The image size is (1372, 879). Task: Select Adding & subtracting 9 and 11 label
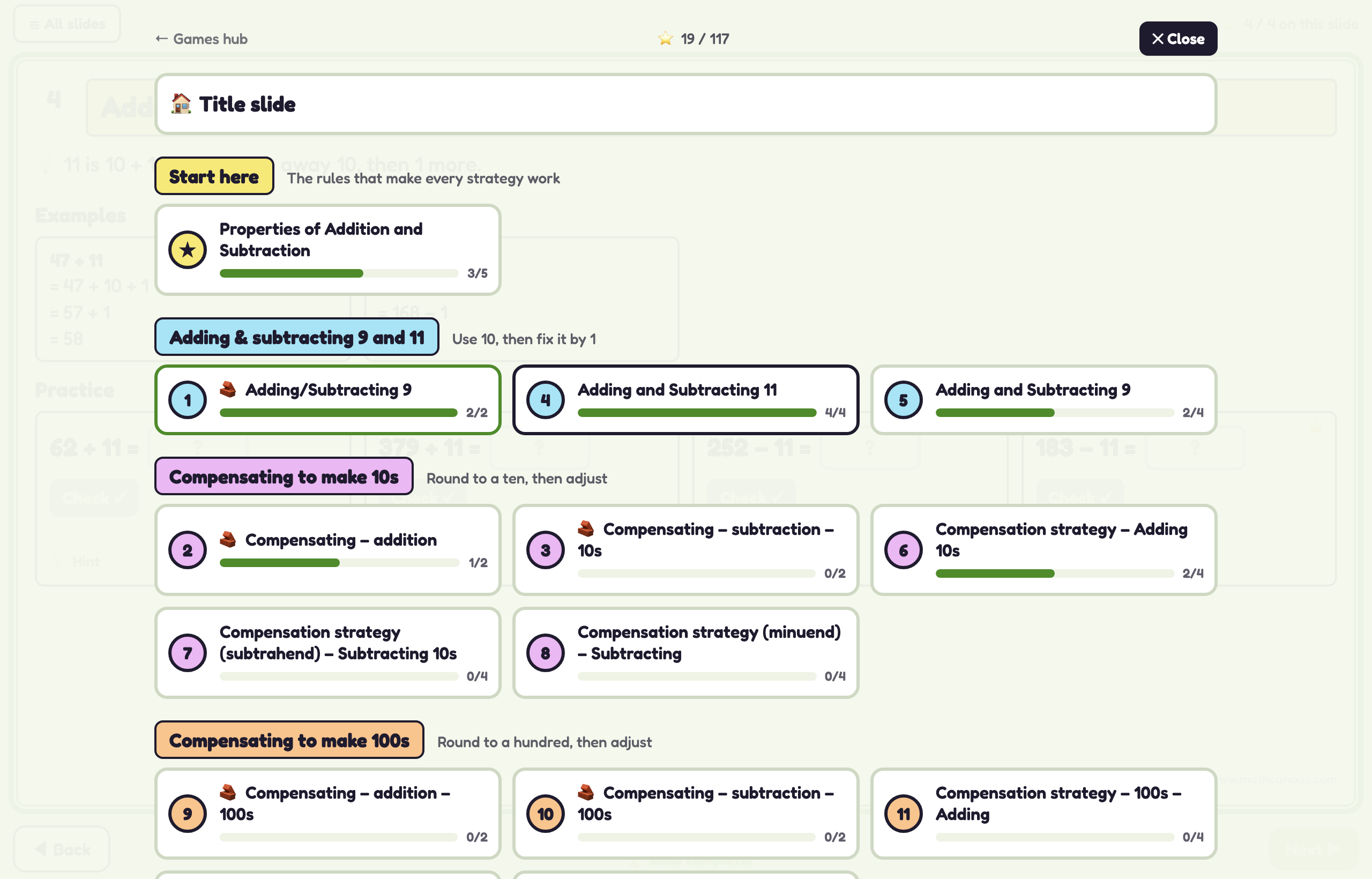(x=297, y=337)
